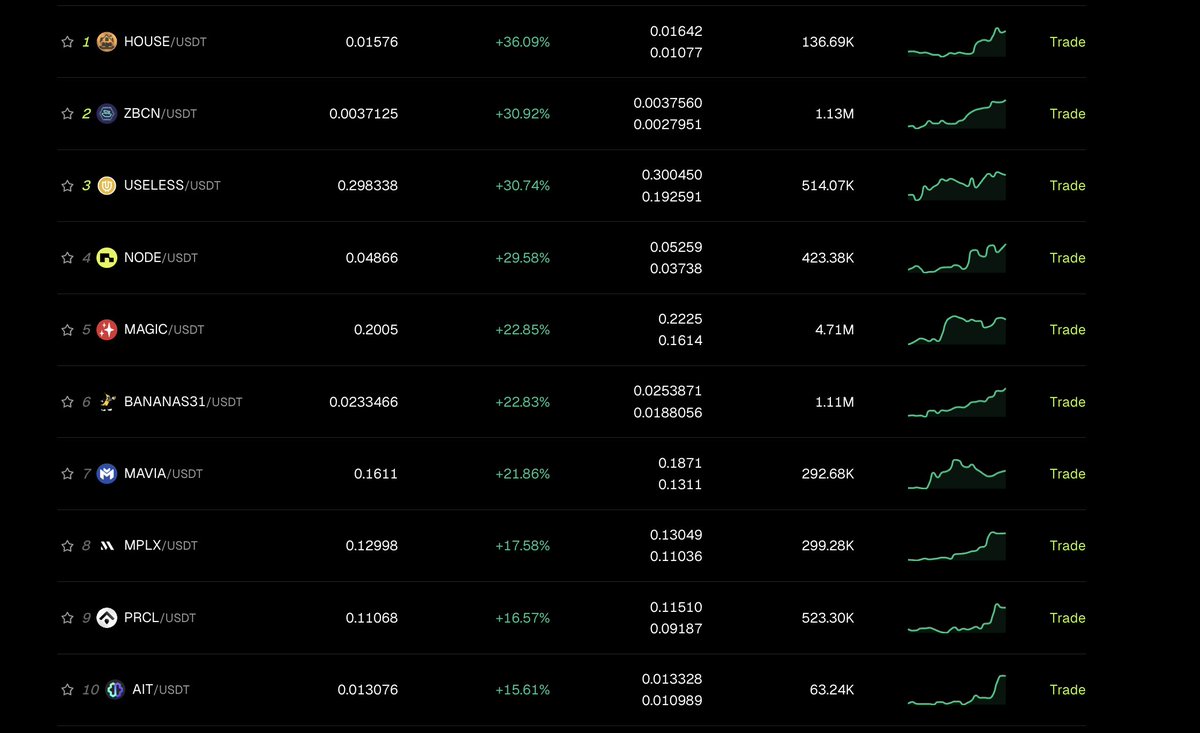Select the NODE/USDT pair name
Screen dimensions: 1200x733
161,258
